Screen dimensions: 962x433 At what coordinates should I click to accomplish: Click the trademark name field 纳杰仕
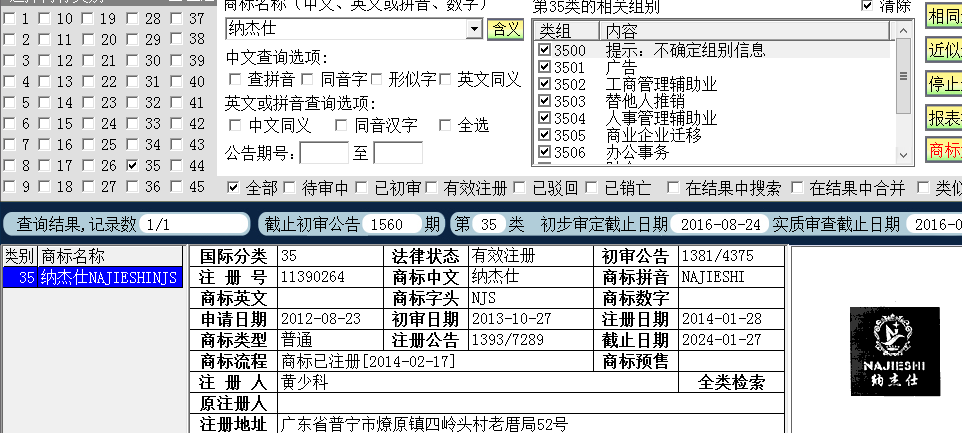[x=346, y=28]
